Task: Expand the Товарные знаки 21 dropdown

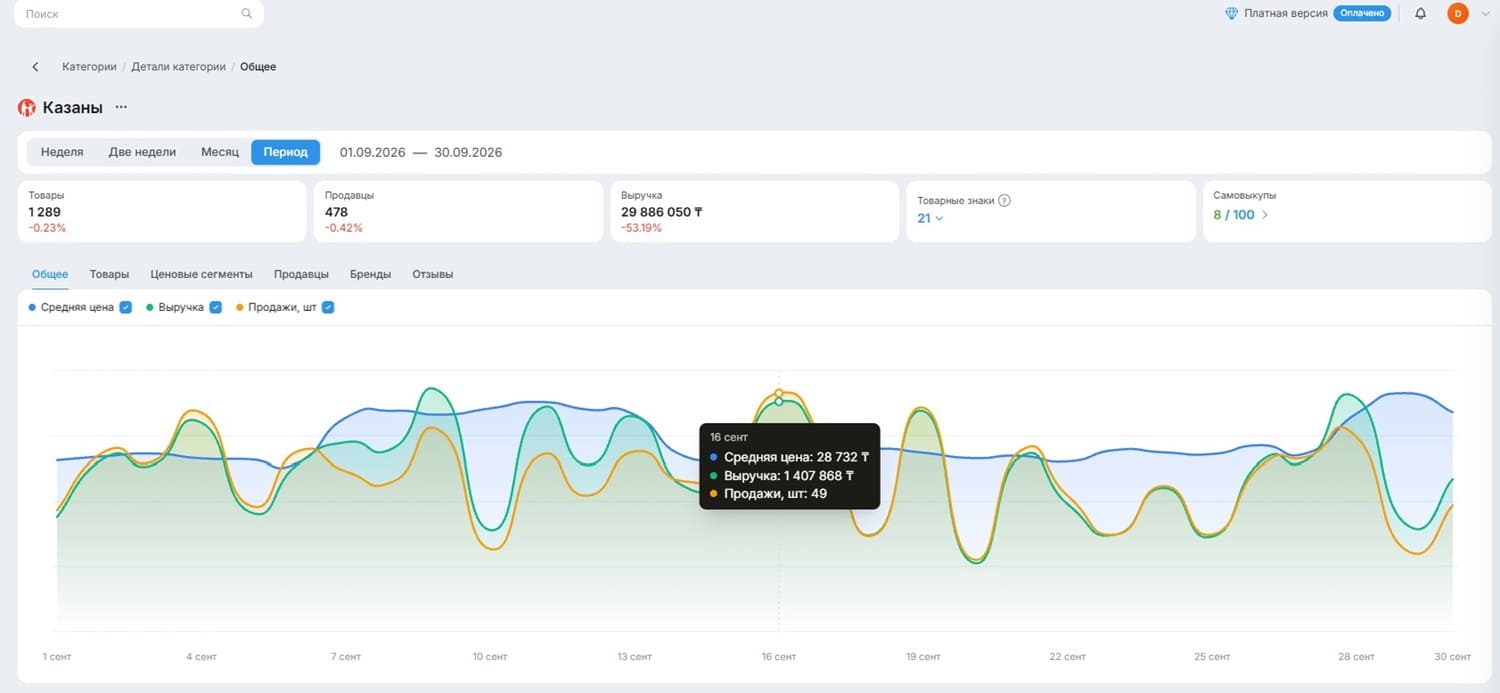Action: point(930,217)
